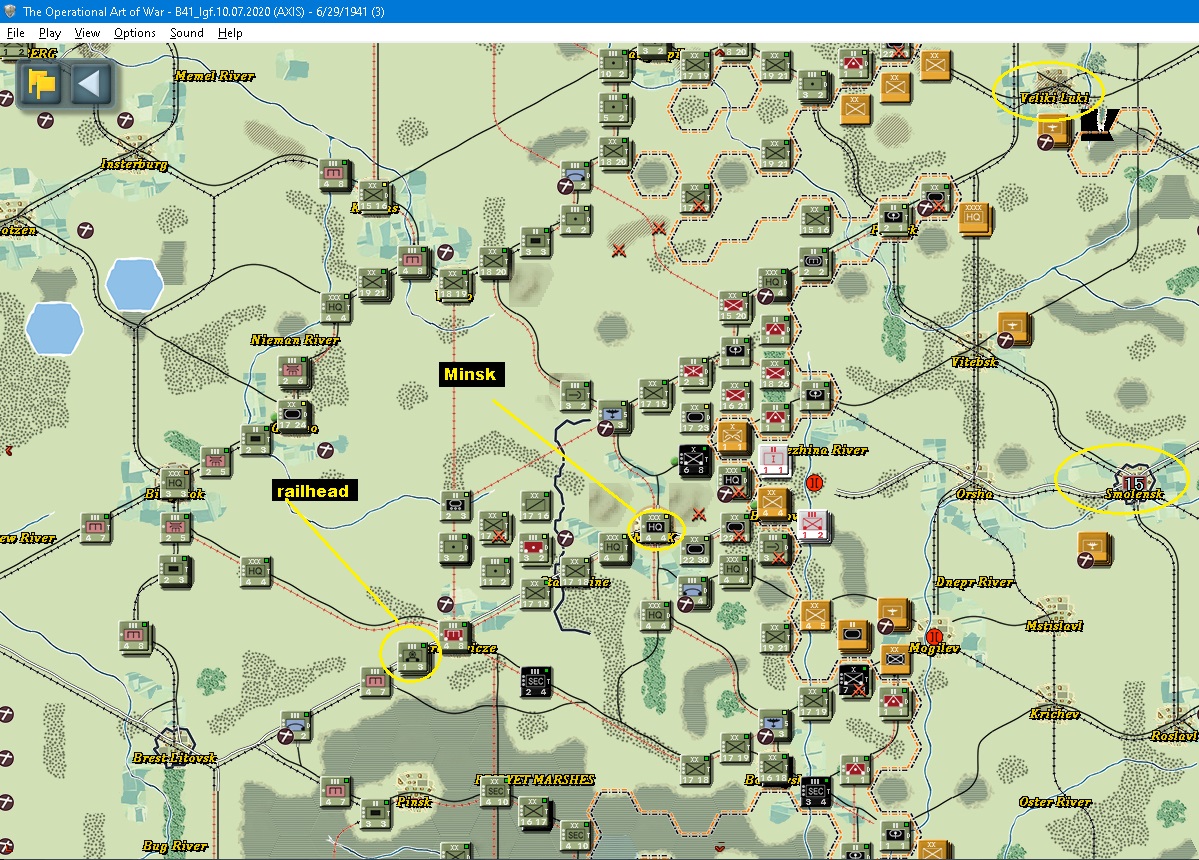Select the black SEC unit 2 4

click(x=535, y=681)
